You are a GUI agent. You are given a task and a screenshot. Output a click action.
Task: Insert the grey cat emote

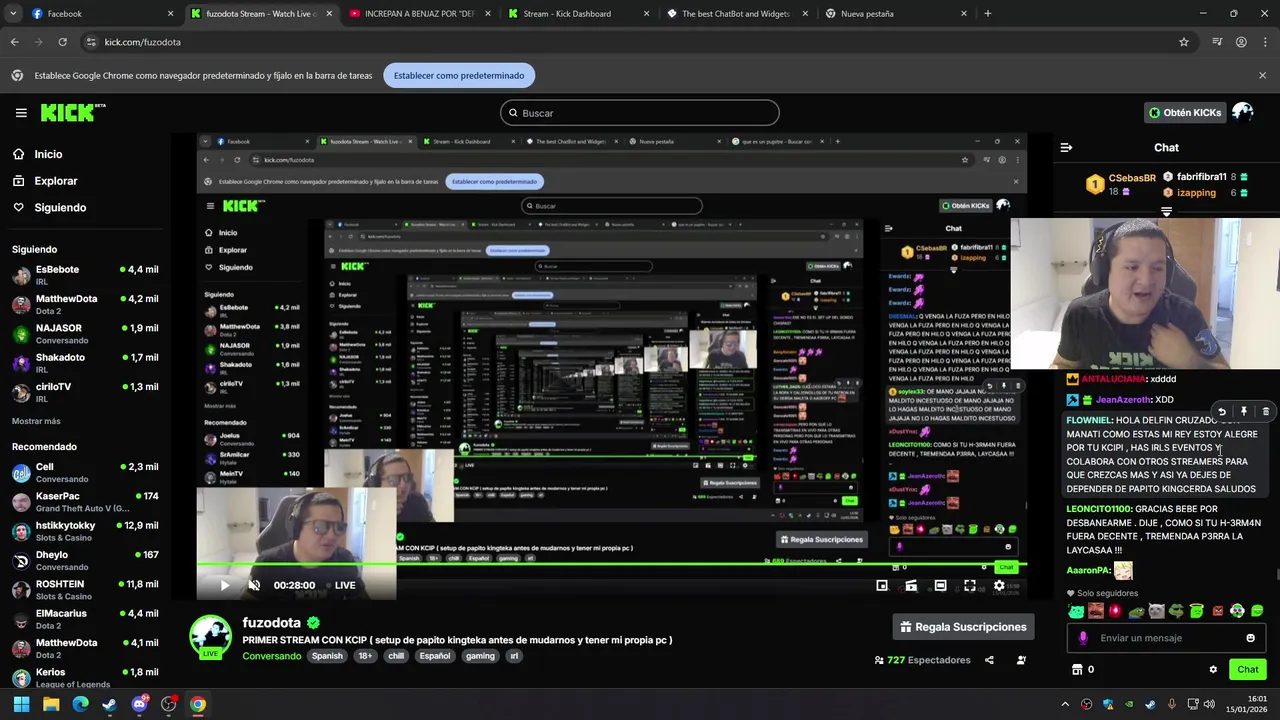1156,611
